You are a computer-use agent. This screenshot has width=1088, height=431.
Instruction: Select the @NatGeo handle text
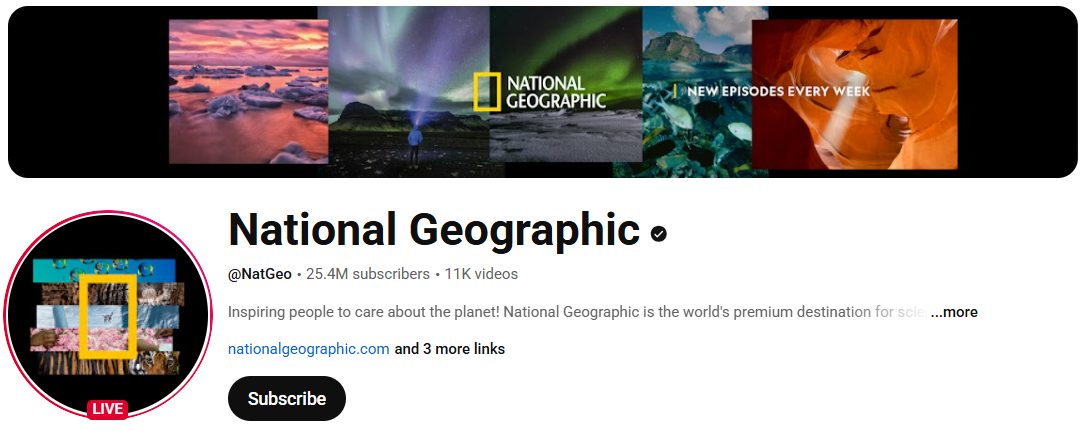click(x=260, y=274)
